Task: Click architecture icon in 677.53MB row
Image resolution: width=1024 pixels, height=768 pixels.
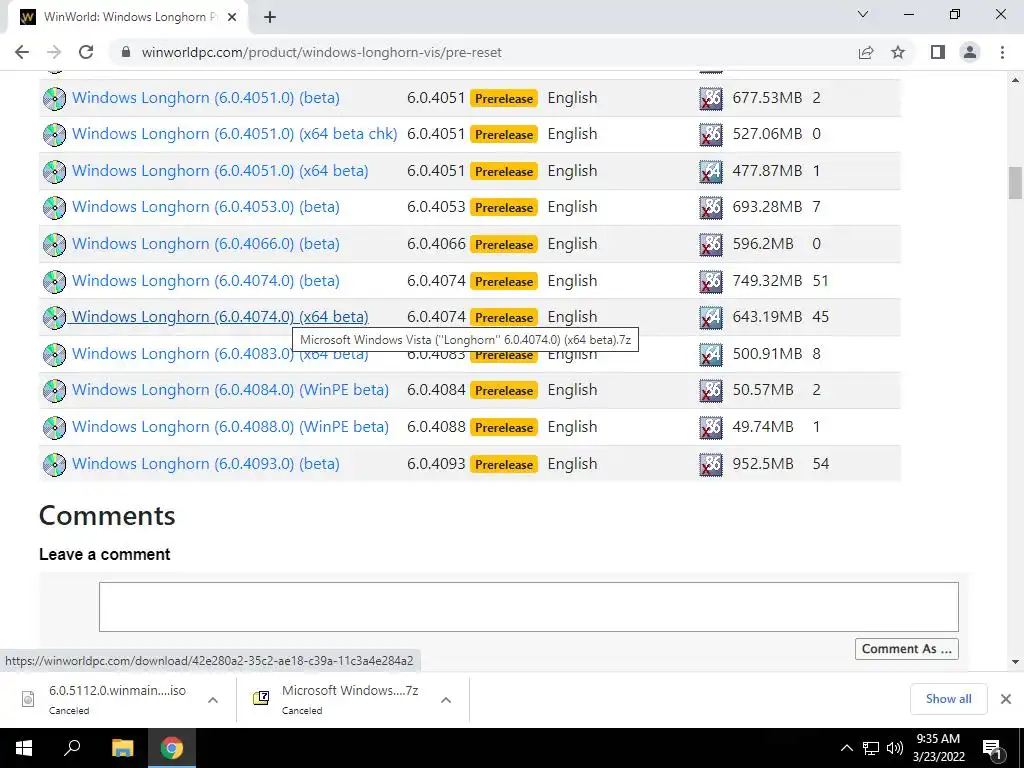Action: click(711, 98)
